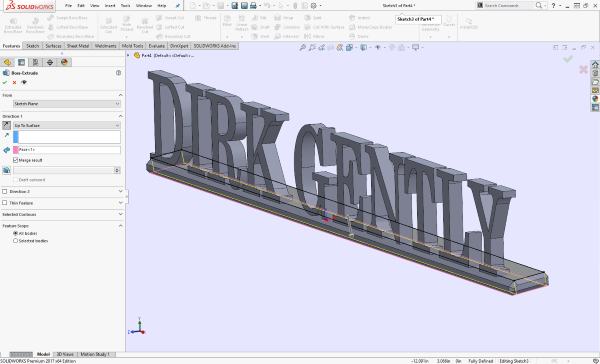The width and height of the screenshot is (600, 364).
Task: Click the pink Face<1> selection box
Action: (67, 150)
